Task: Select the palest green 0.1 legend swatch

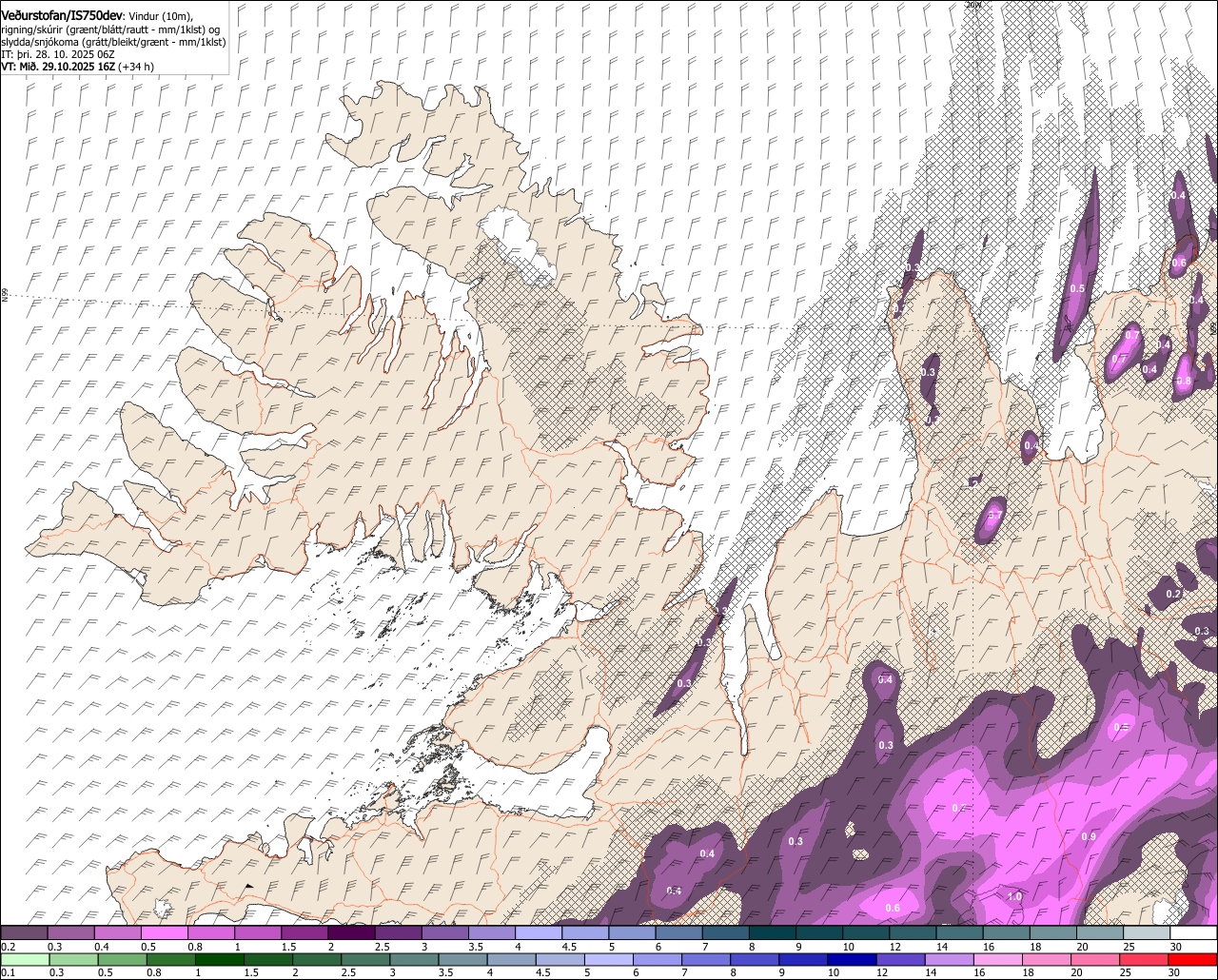Action: tap(25, 959)
